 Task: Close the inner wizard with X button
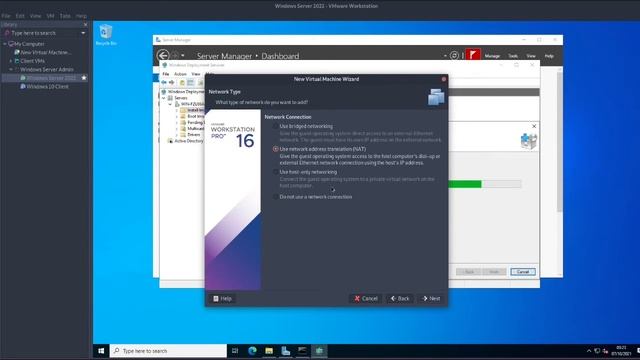[x=534, y=127]
